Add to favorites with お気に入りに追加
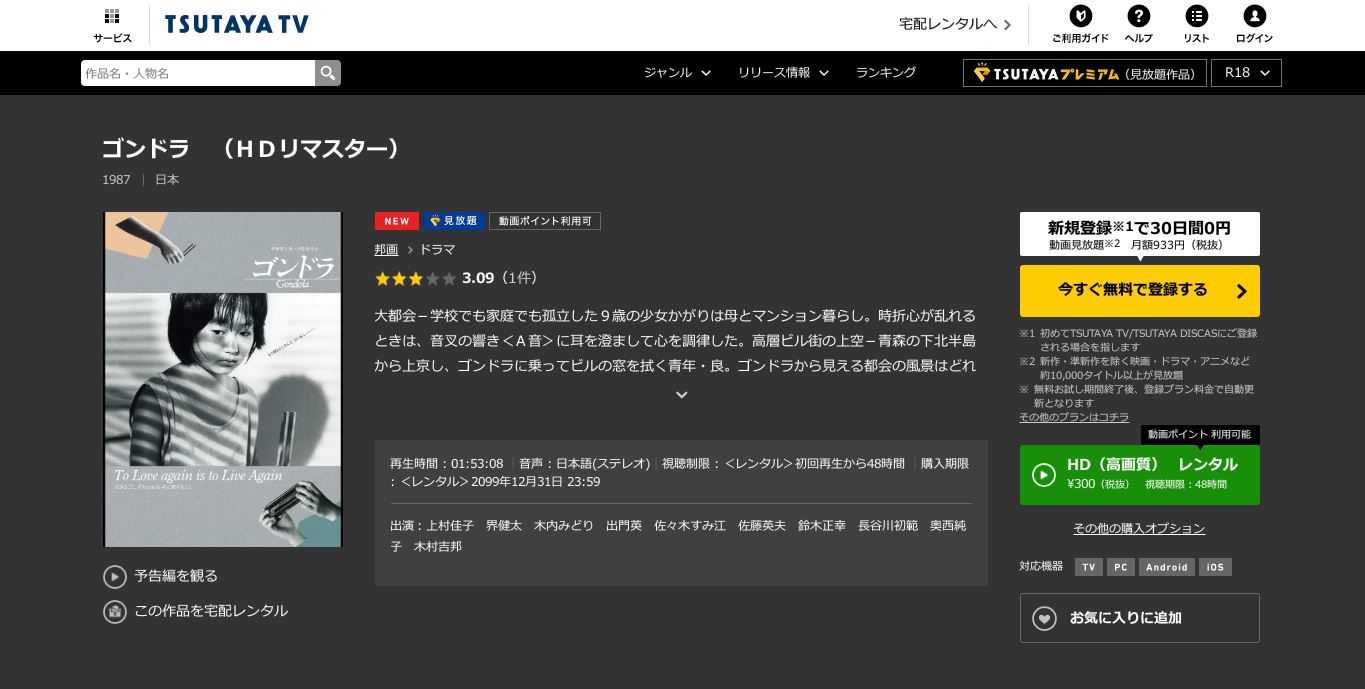 (1139, 618)
